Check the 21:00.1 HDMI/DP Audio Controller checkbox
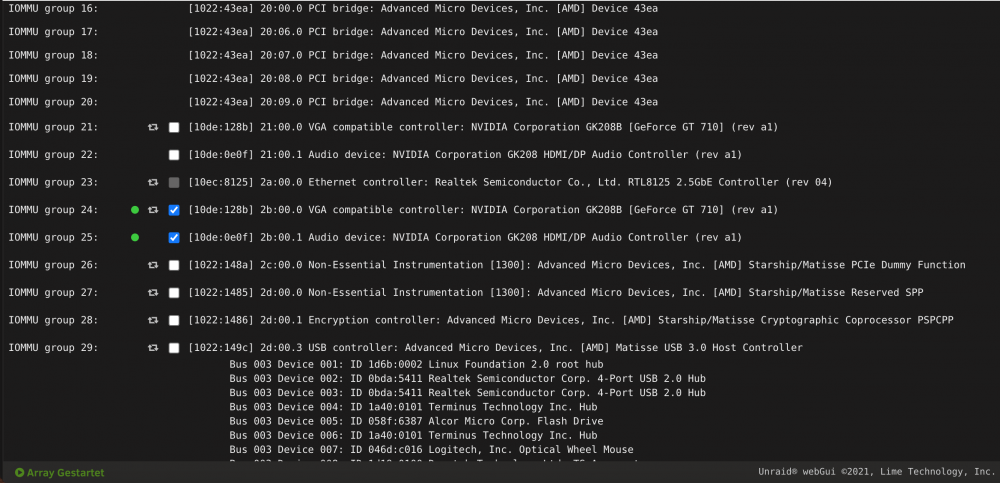1000x483 pixels. pos(173,155)
